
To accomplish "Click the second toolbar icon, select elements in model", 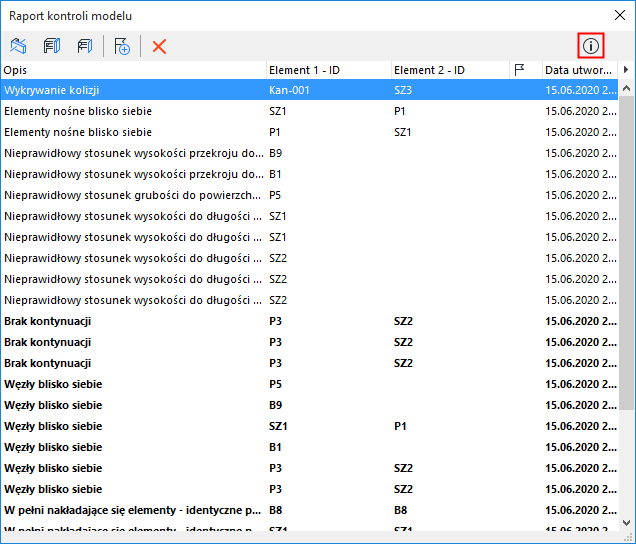I will coord(52,46).
